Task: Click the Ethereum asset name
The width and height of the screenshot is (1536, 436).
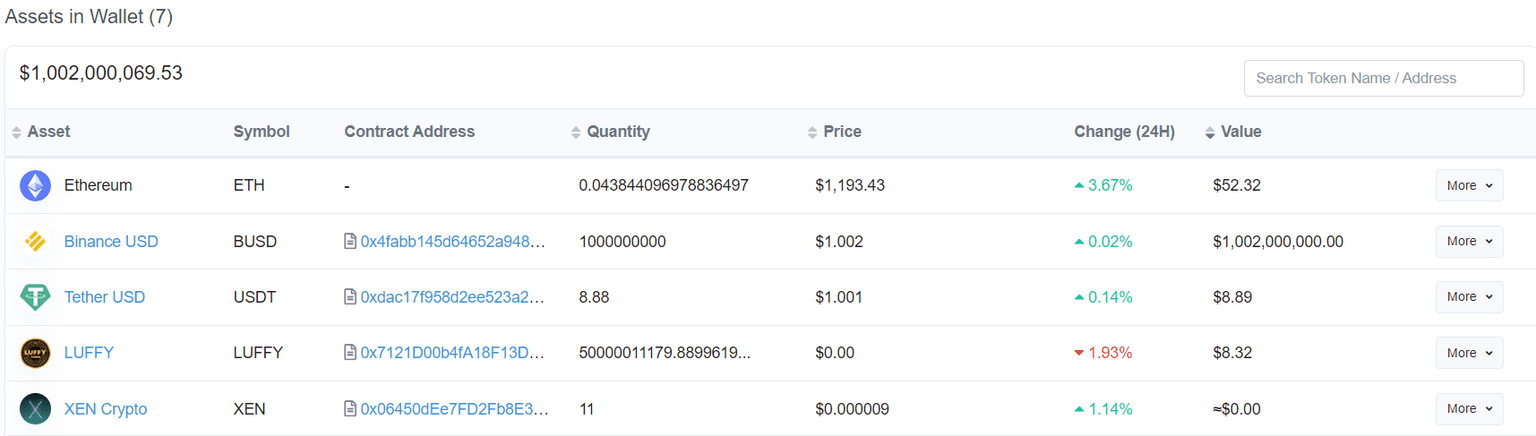Action: point(98,185)
